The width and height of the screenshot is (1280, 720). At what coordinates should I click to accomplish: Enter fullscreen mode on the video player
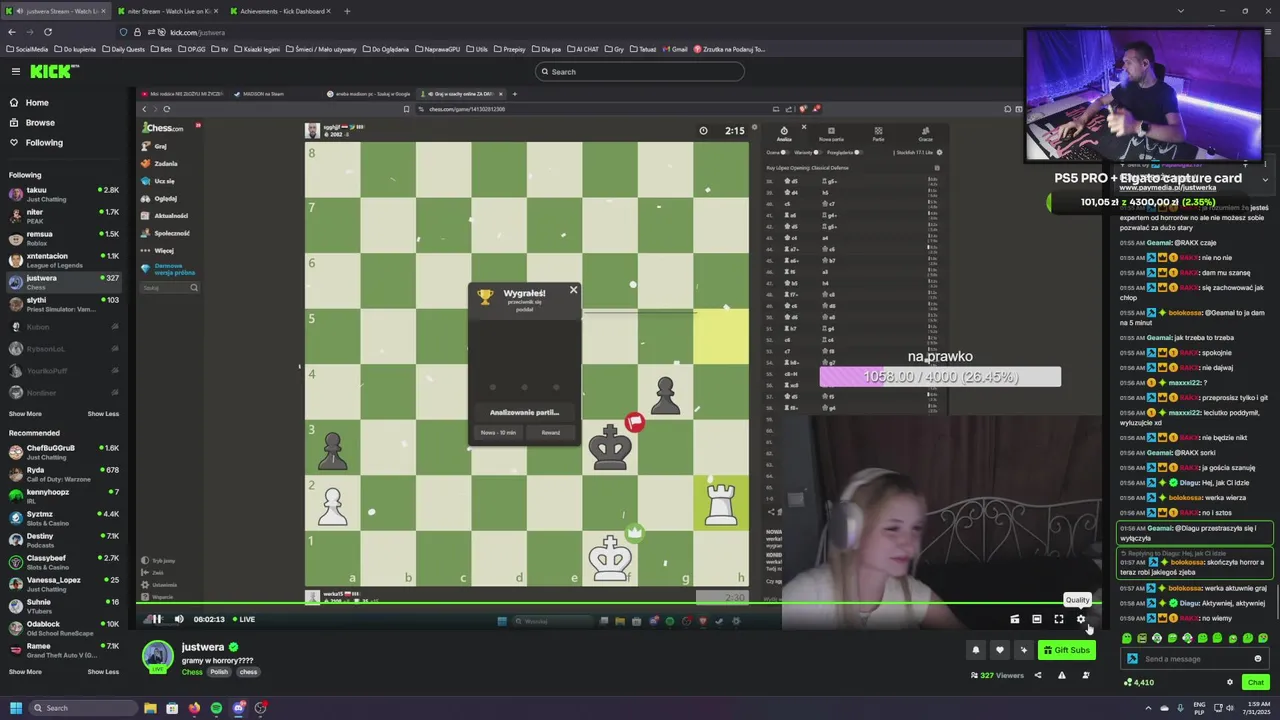[x=1059, y=619]
